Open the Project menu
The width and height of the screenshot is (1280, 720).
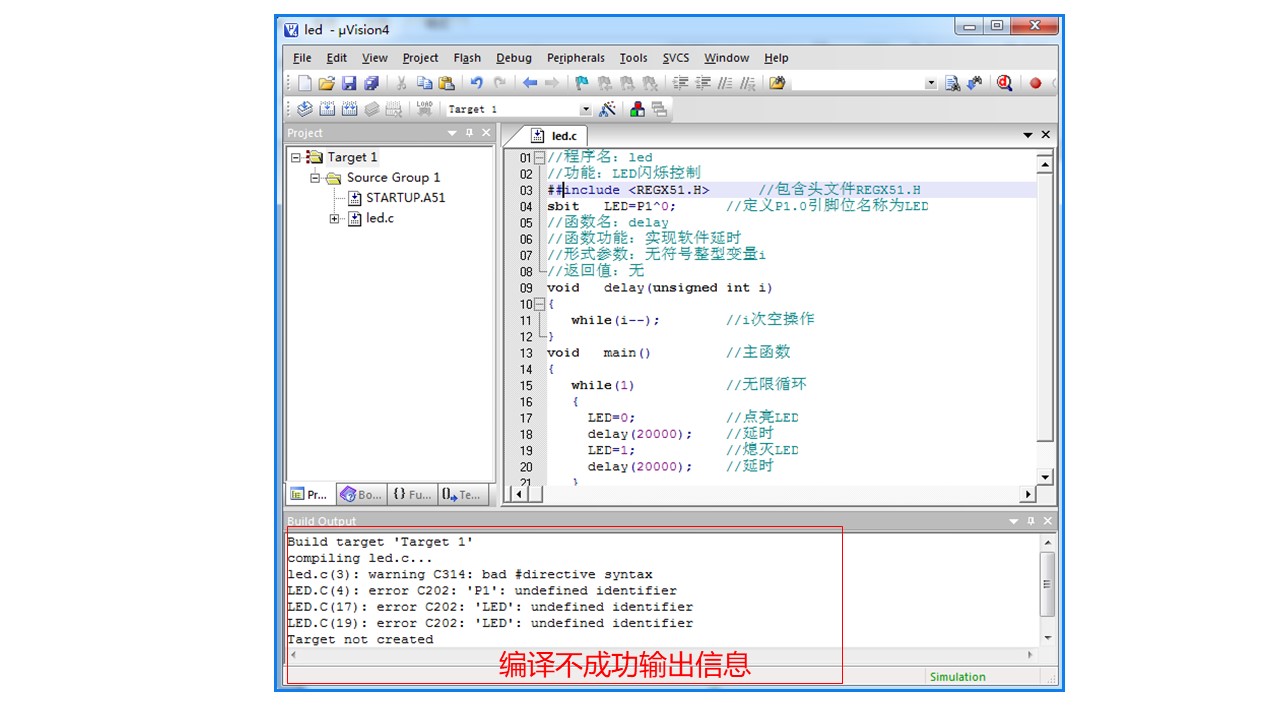point(421,58)
